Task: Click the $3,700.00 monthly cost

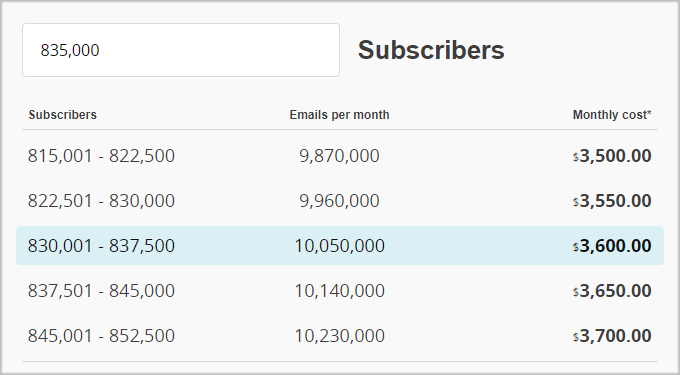Action: click(612, 336)
